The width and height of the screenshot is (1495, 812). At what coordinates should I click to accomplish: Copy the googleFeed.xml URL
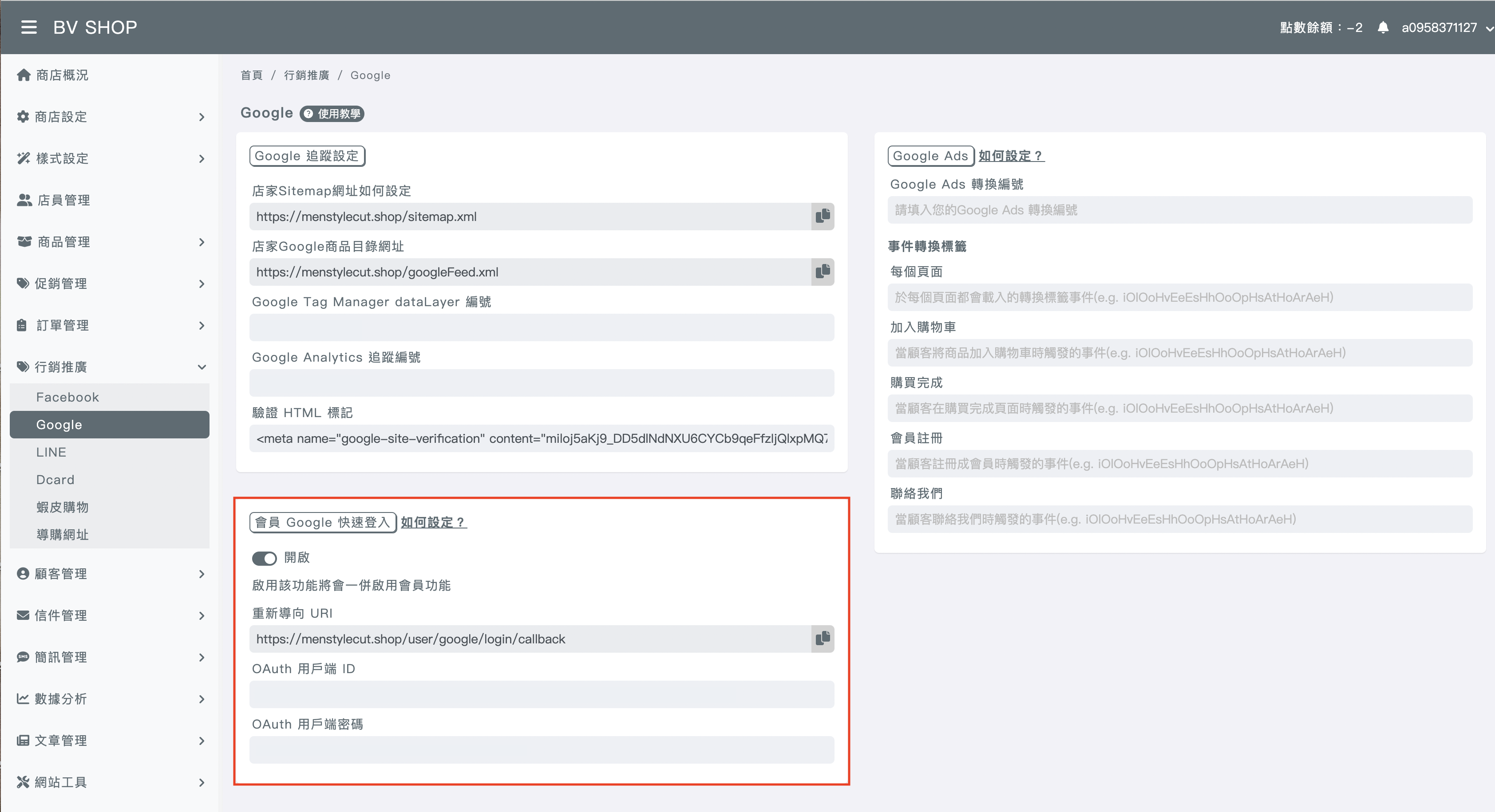click(x=823, y=272)
